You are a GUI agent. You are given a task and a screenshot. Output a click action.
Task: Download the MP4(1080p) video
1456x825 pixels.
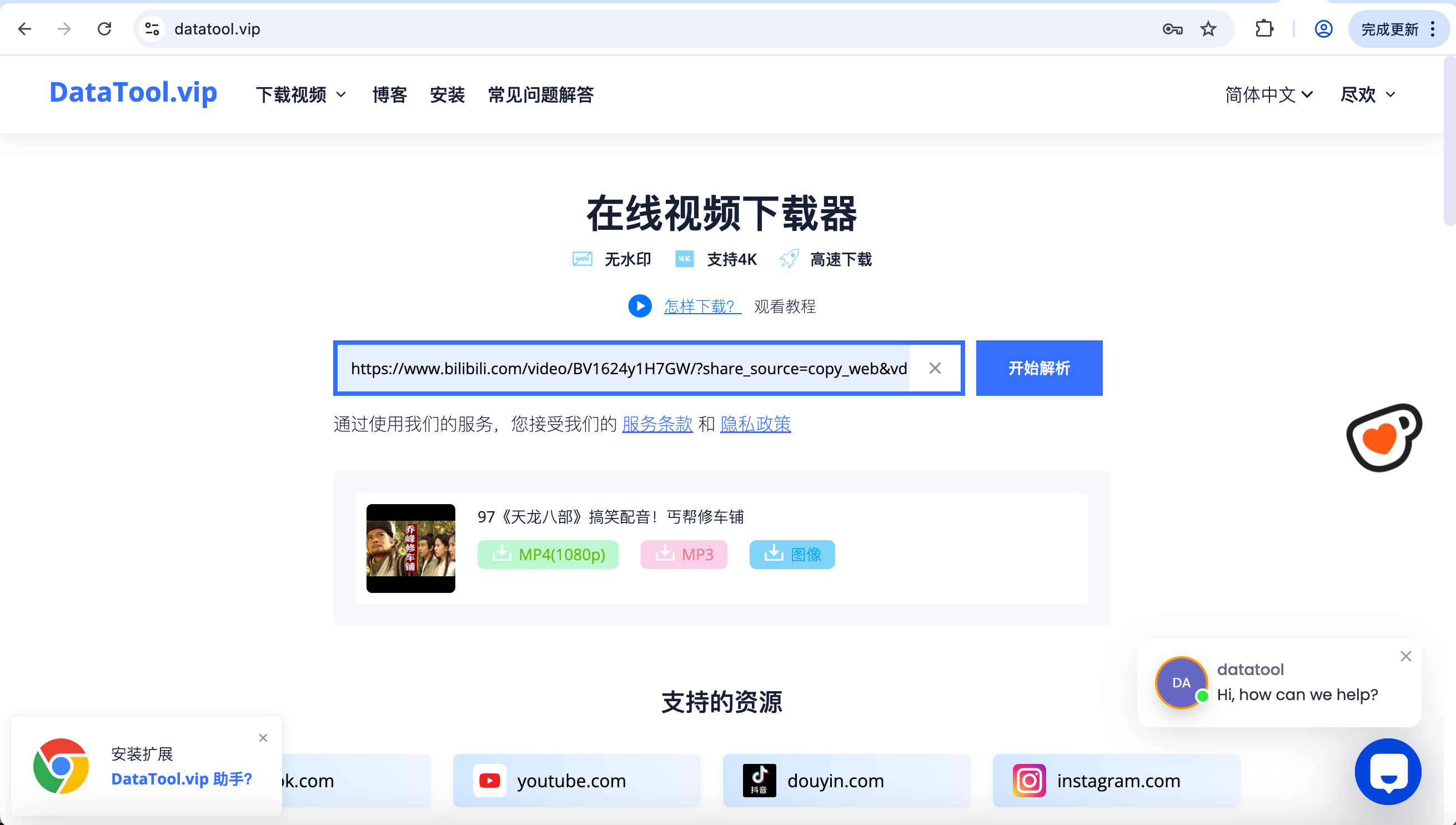548,554
